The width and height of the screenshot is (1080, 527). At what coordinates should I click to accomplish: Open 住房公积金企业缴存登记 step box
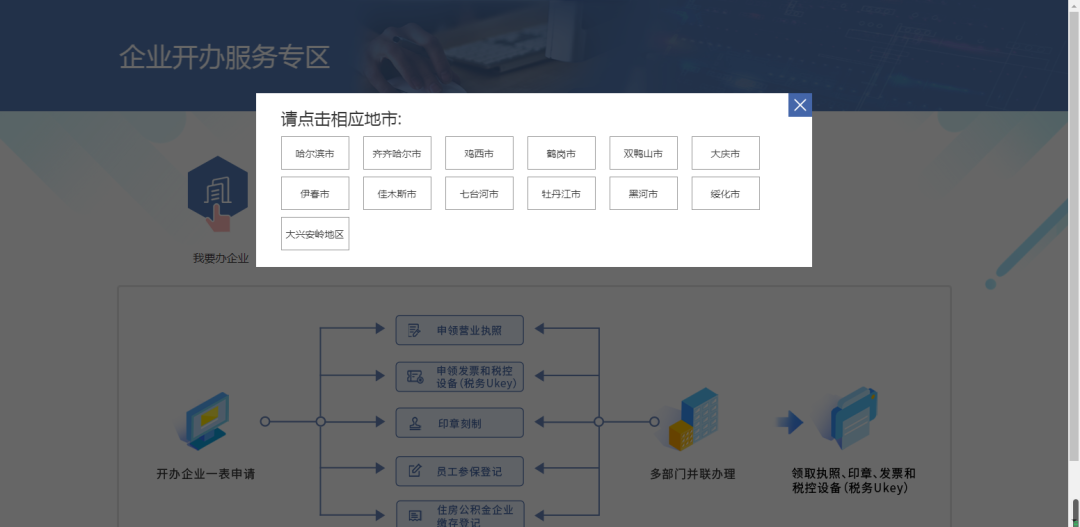pyautogui.click(x=459, y=514)
